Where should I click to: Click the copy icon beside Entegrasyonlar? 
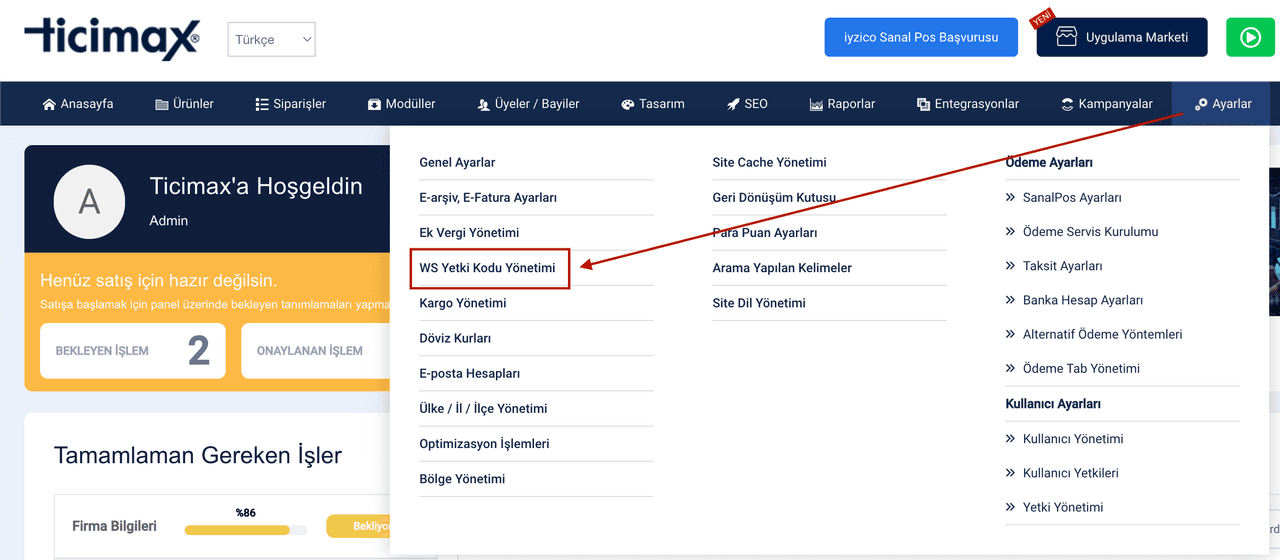tap(923, 104)
